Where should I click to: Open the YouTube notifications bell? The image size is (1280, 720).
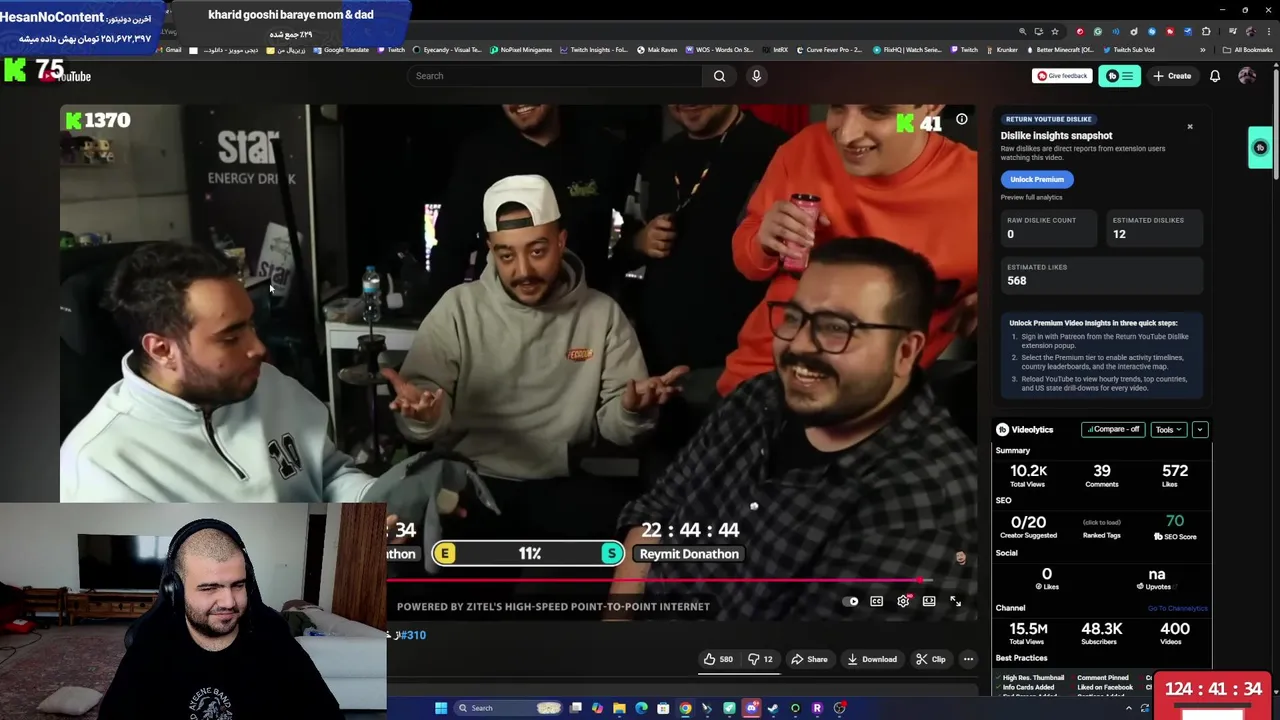[1215, 76]
